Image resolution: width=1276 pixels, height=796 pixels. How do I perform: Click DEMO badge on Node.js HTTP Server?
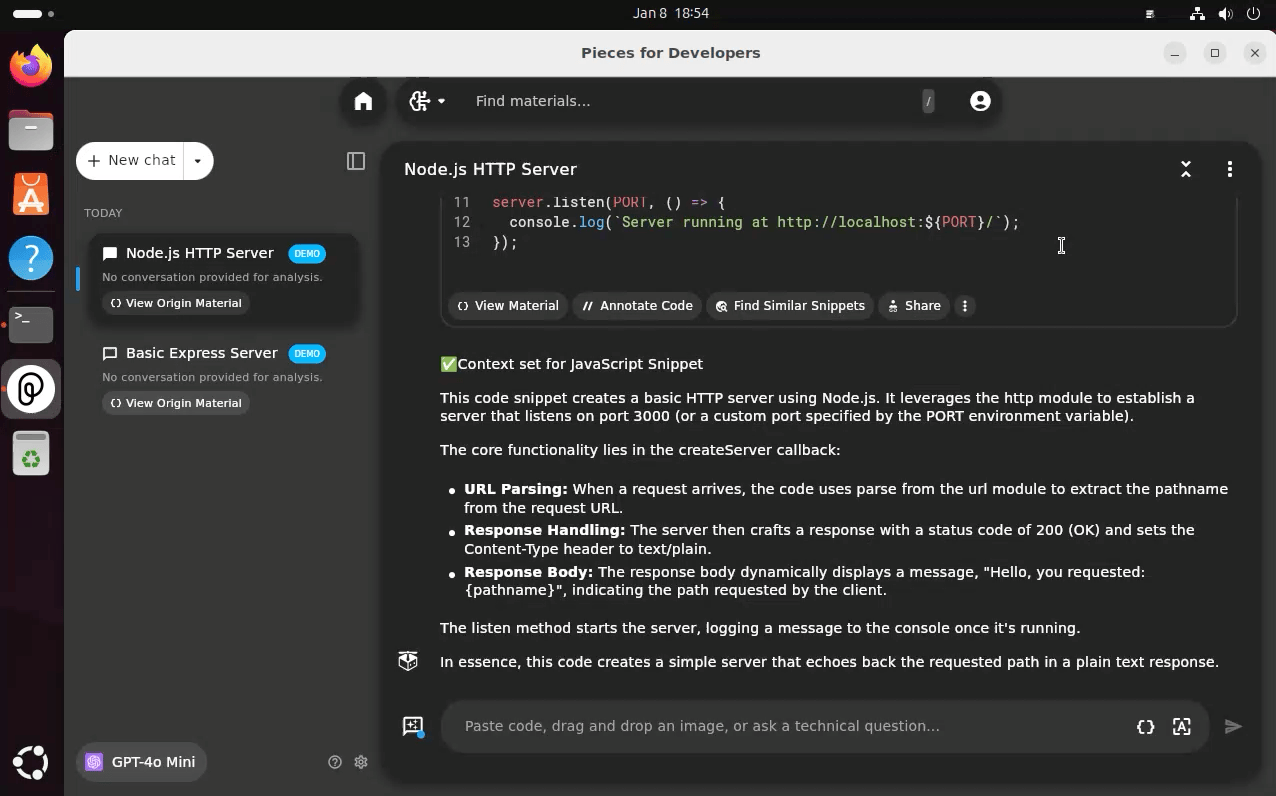tap(307, 253)
